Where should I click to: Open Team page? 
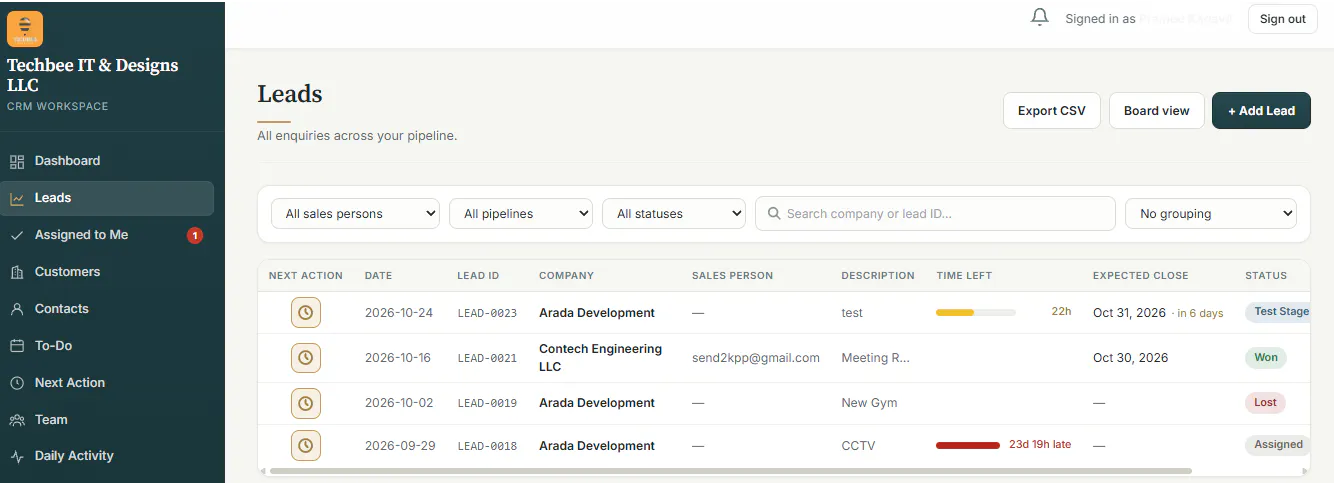pyautogui.click(x=107, y=420)
